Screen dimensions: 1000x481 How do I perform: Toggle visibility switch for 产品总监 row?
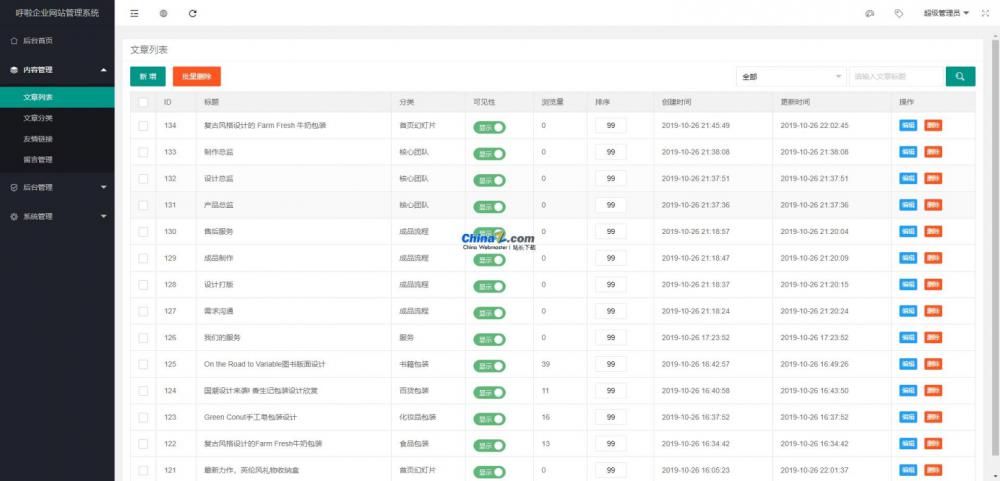489,207
